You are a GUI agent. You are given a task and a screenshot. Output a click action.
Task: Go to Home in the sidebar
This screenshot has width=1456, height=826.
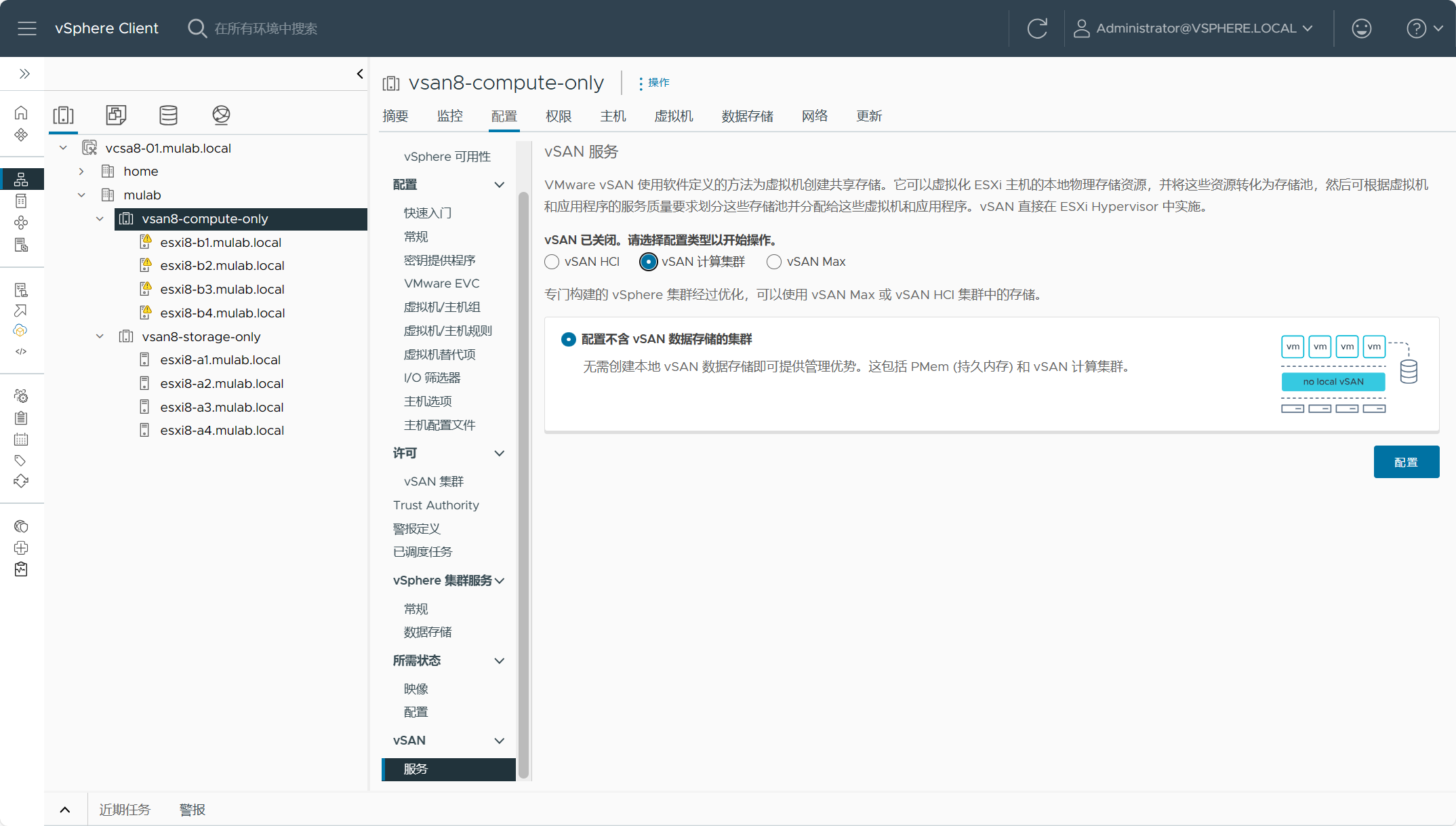point(21,113)
